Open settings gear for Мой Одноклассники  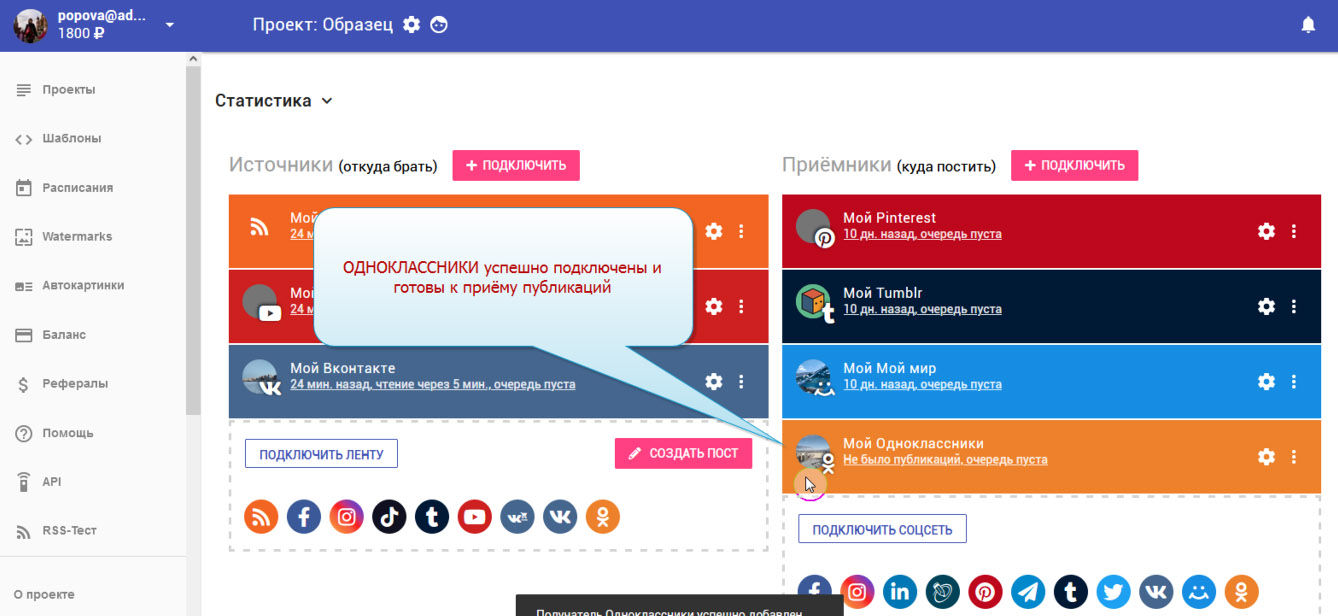pos(1266,457)
